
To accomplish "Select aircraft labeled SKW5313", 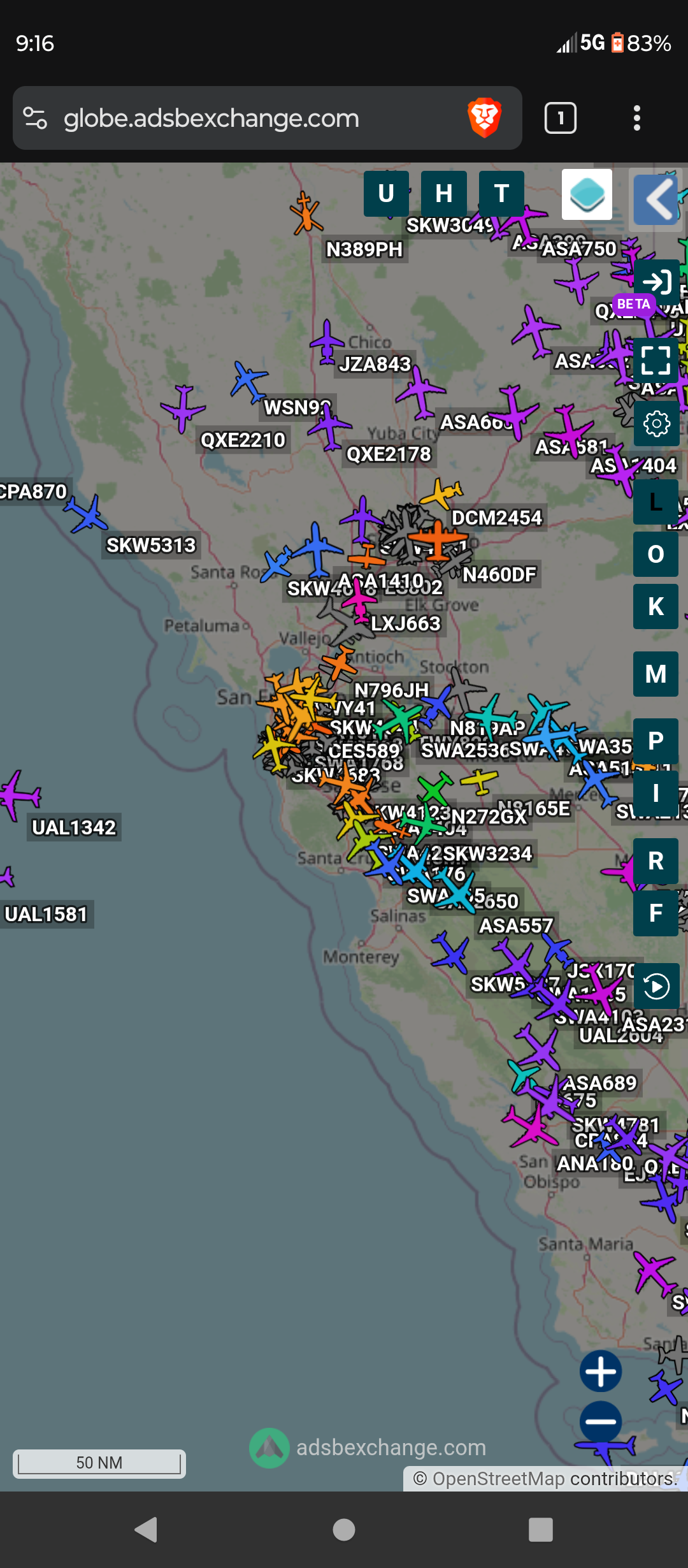I will click(151, 545).
